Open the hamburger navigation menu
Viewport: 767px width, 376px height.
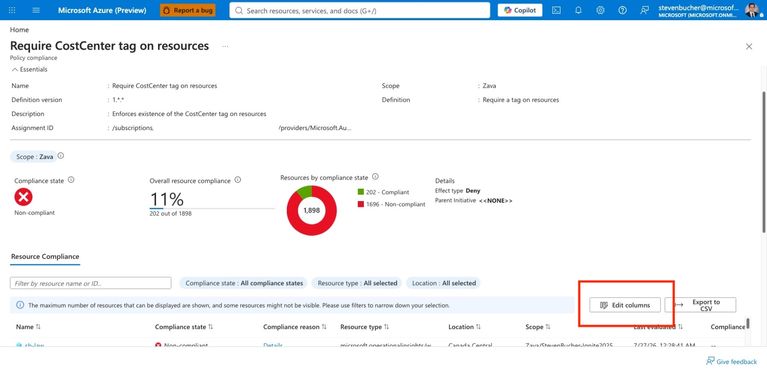(x=36, y=10)
